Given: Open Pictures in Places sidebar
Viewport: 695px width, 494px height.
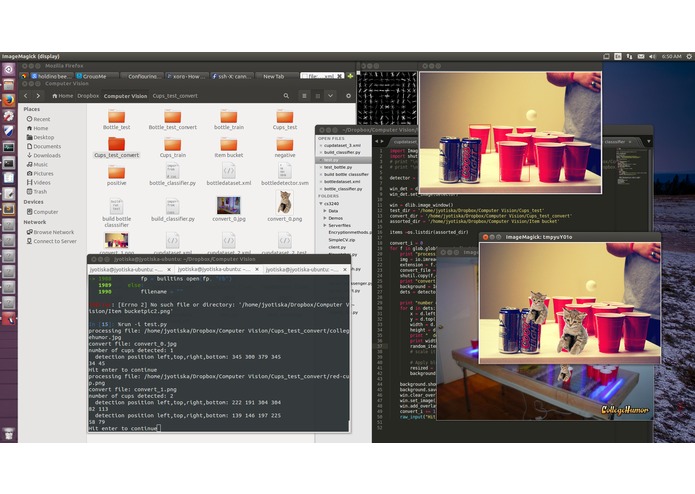Looking at the screenshot, I should (x=40, y=173).
